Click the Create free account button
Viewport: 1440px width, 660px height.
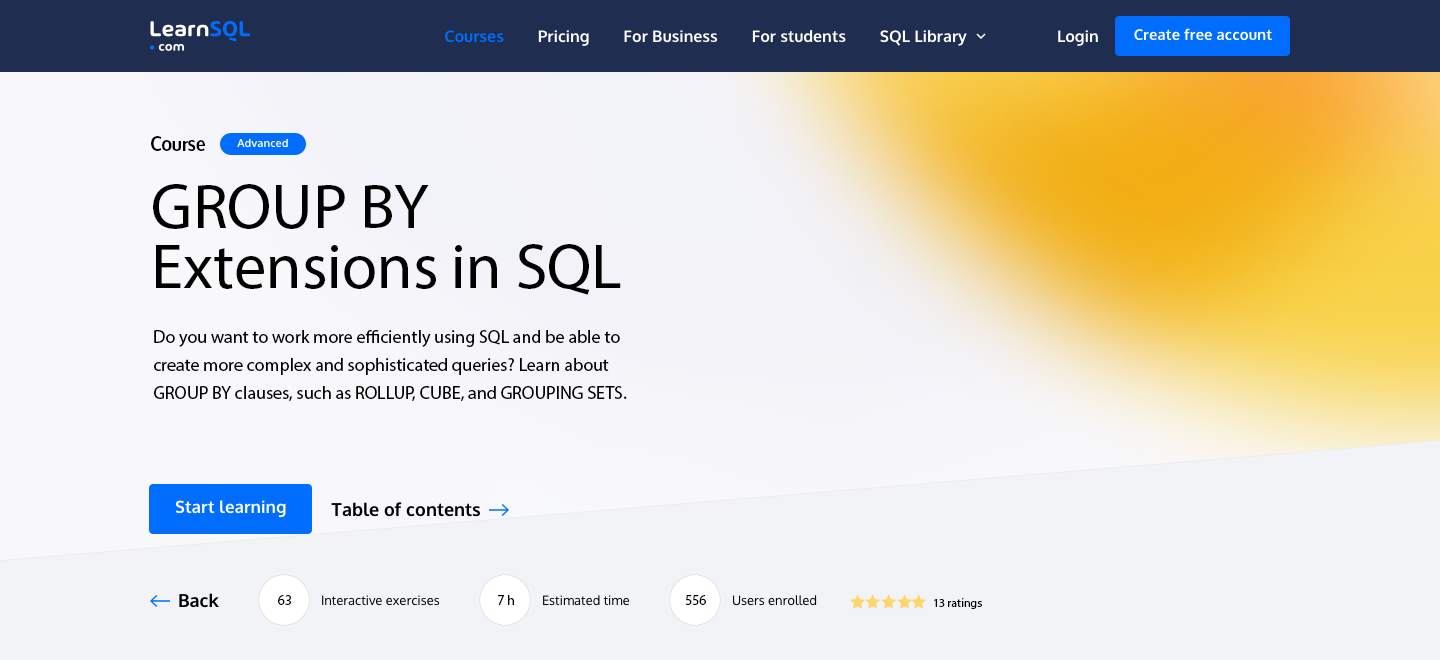(x=1202, y=36)
